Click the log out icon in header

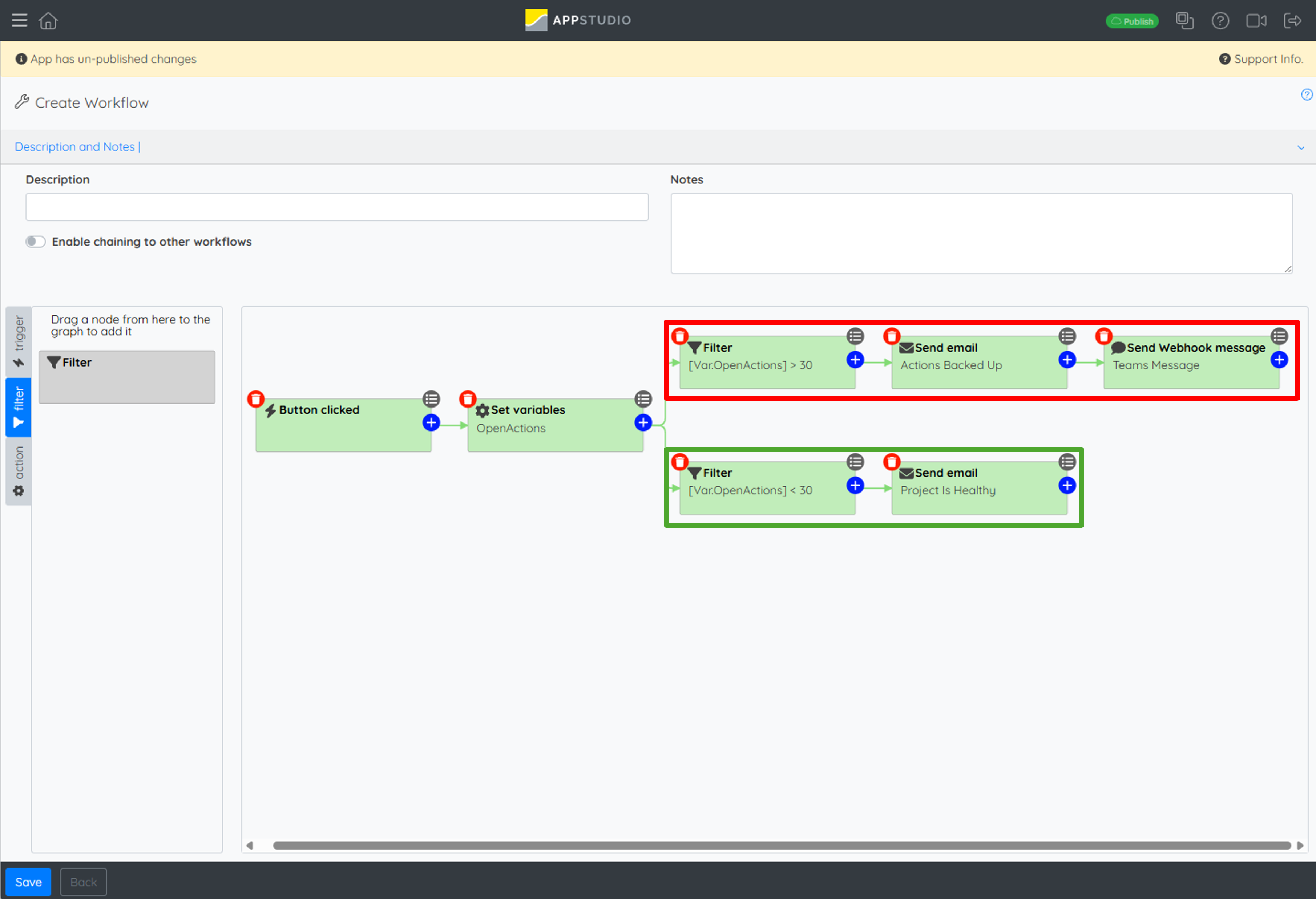[1293, 21]
